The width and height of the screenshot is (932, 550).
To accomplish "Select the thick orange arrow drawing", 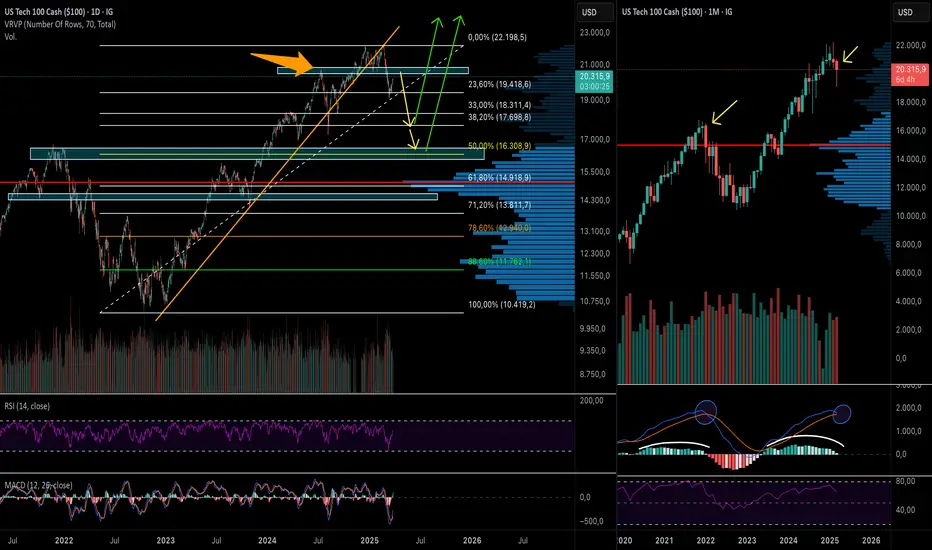I will point(281,62).
